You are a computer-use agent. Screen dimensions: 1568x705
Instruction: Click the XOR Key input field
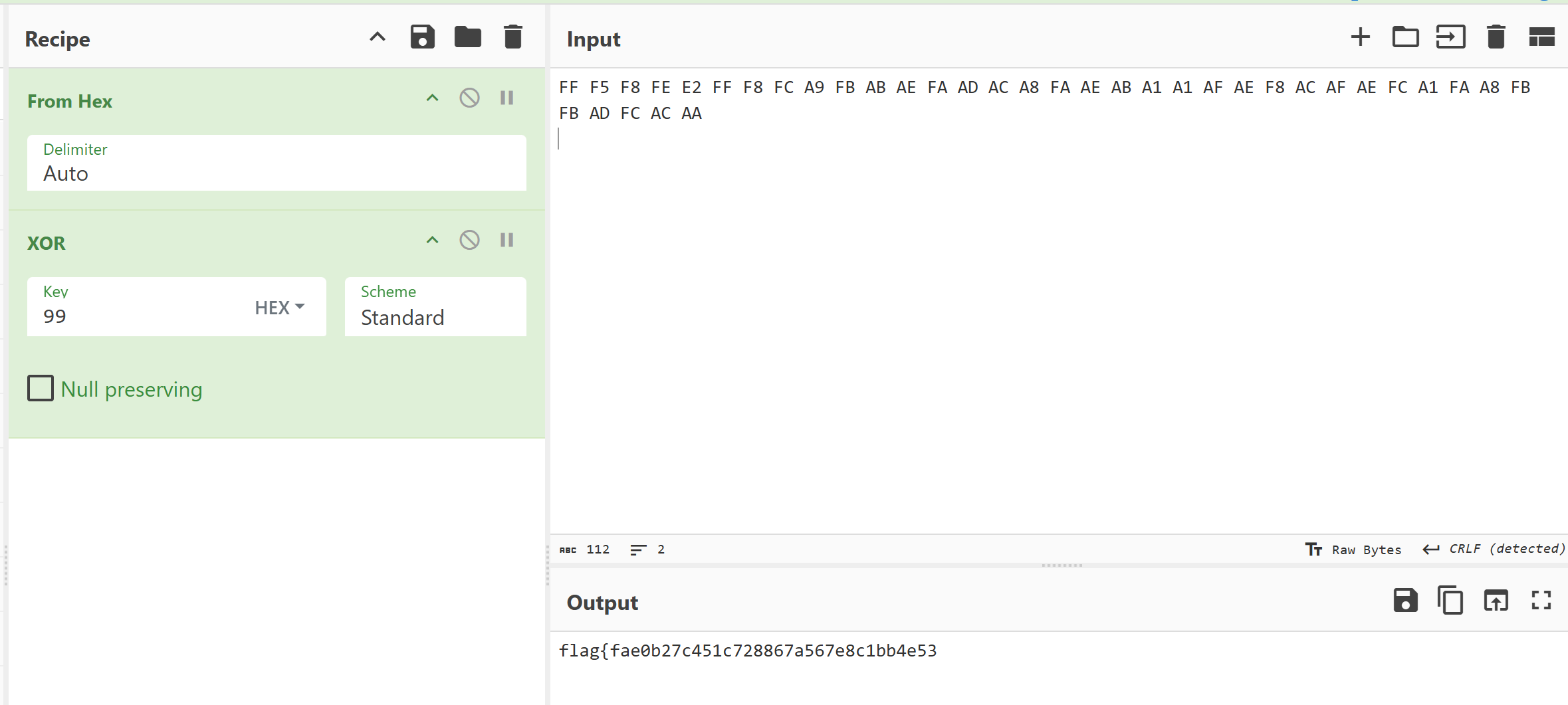click(x=140, y=316)
